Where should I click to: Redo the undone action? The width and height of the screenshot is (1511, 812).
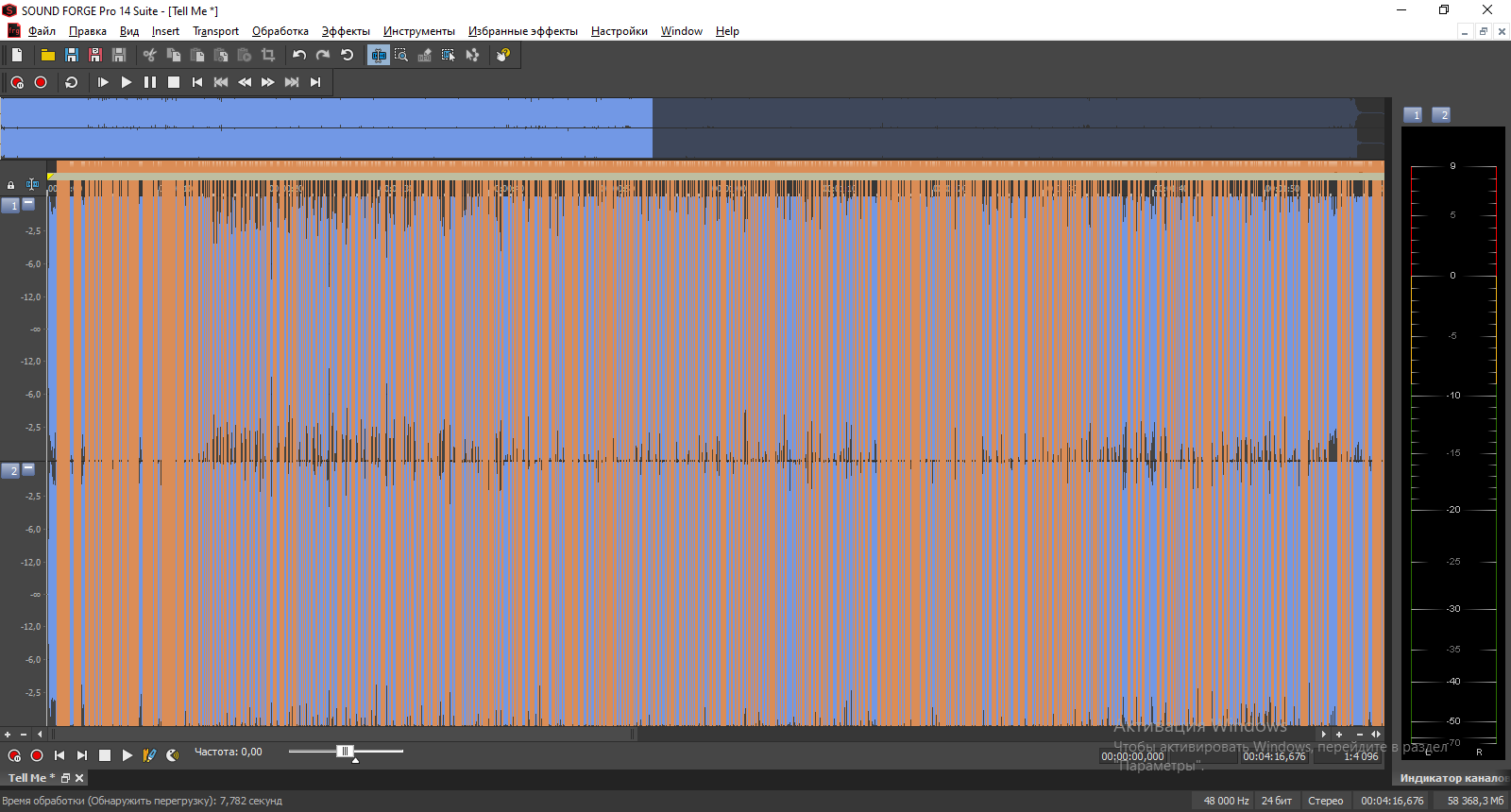click(323, 55)
